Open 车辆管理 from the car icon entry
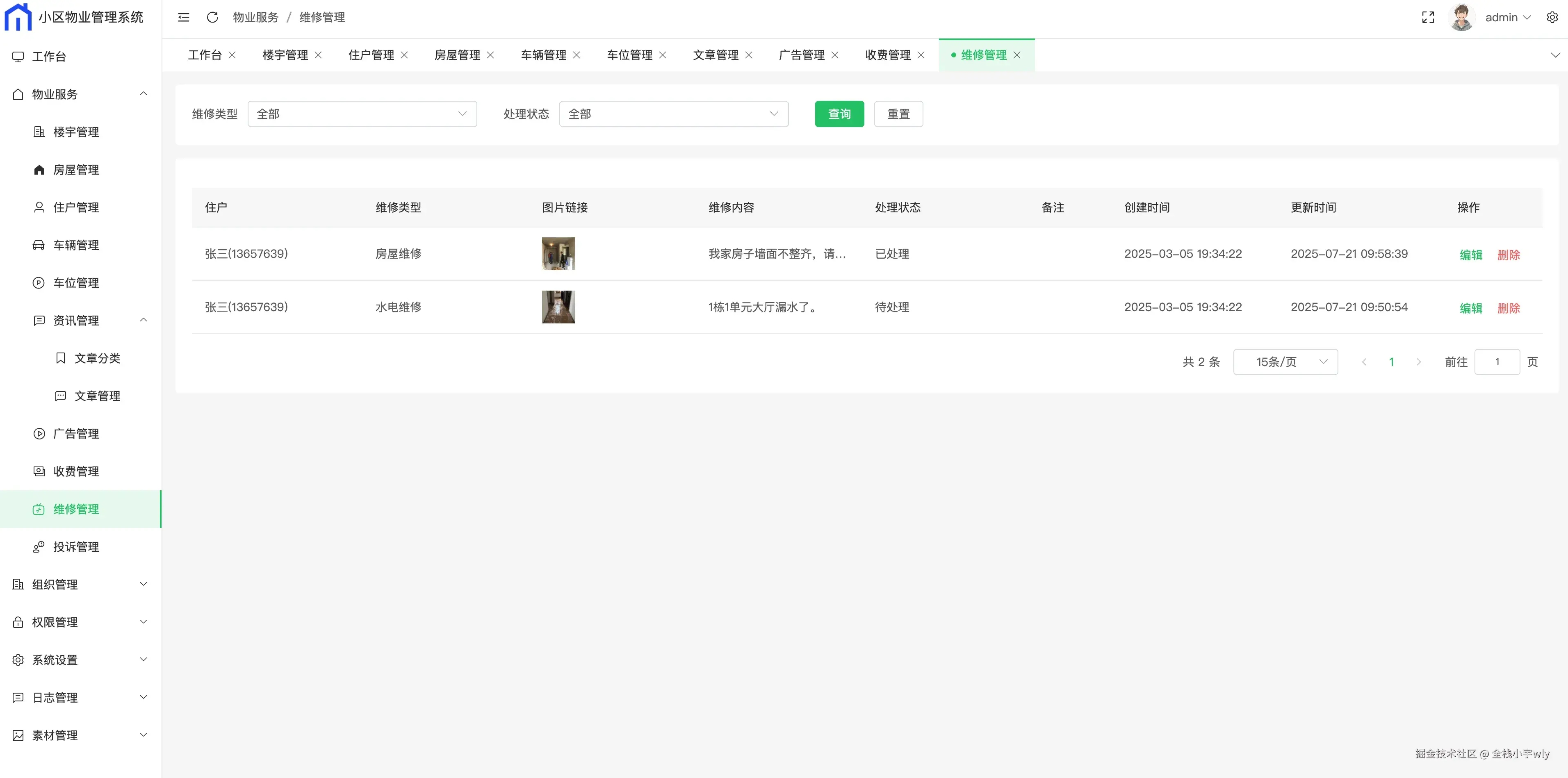This screenshot has width=1568, height=778. [75, 245]
